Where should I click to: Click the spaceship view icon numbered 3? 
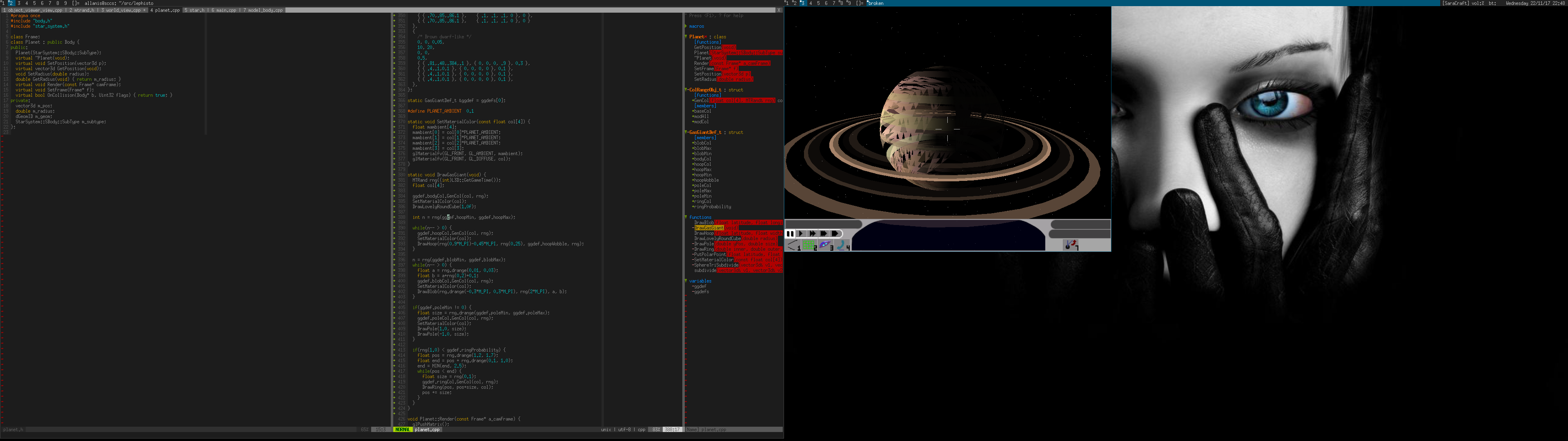click(825, 245)
